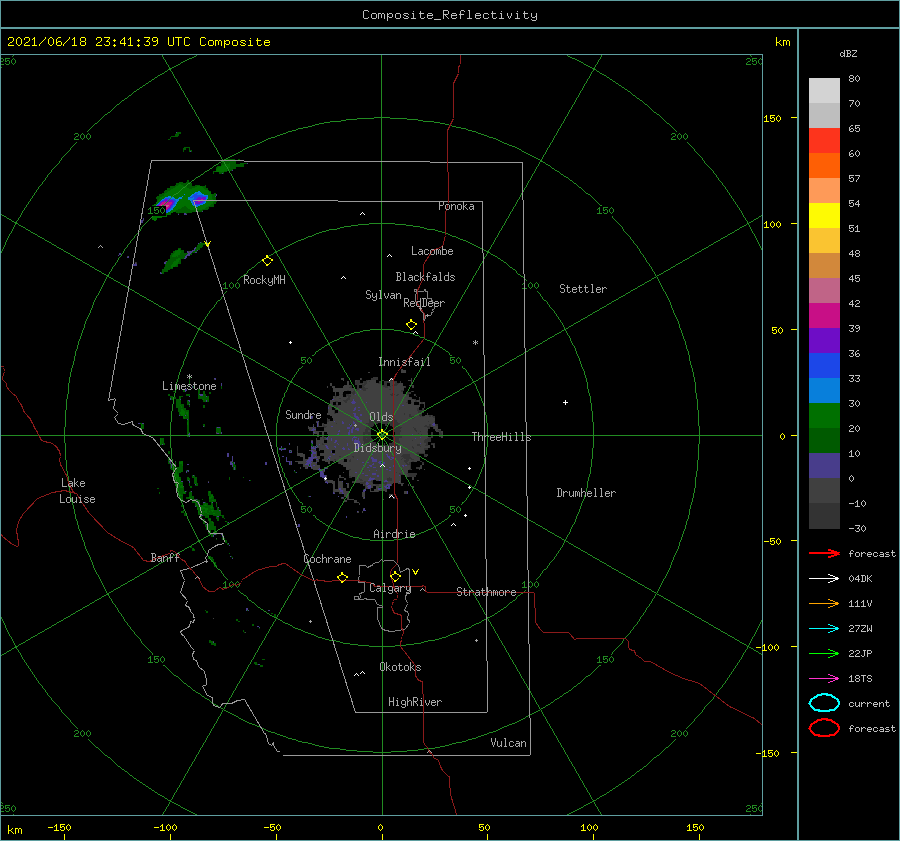Viewport: 900px width, 841px height.
Task: Click the white 04DK arrow in legend
Action: (824, 578)
